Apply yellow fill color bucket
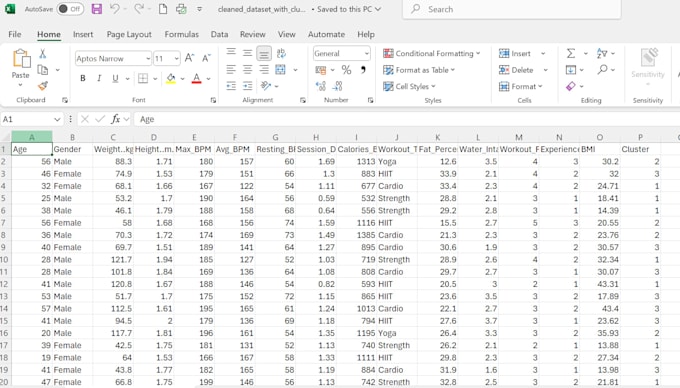 coord(171,78)
